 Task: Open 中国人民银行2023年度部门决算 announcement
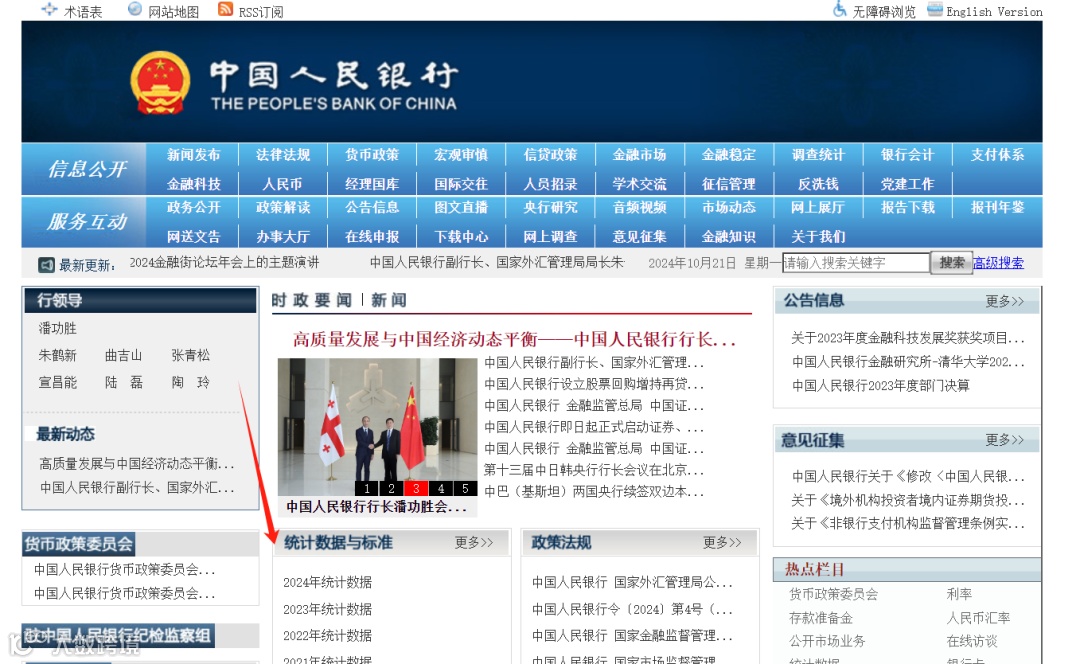point(881,386)
